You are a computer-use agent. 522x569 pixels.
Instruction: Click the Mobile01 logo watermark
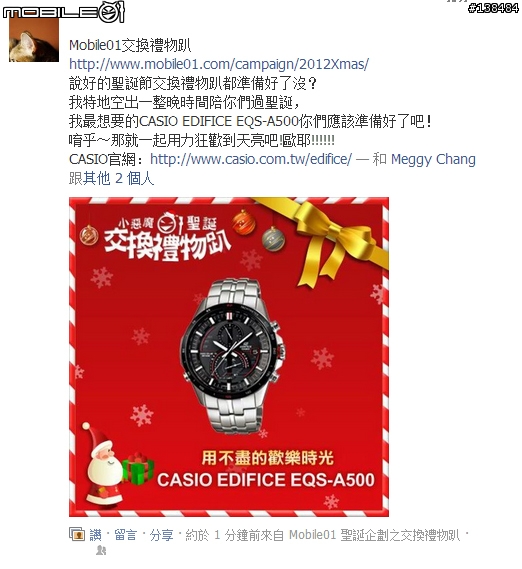click(x=64, y=12)
